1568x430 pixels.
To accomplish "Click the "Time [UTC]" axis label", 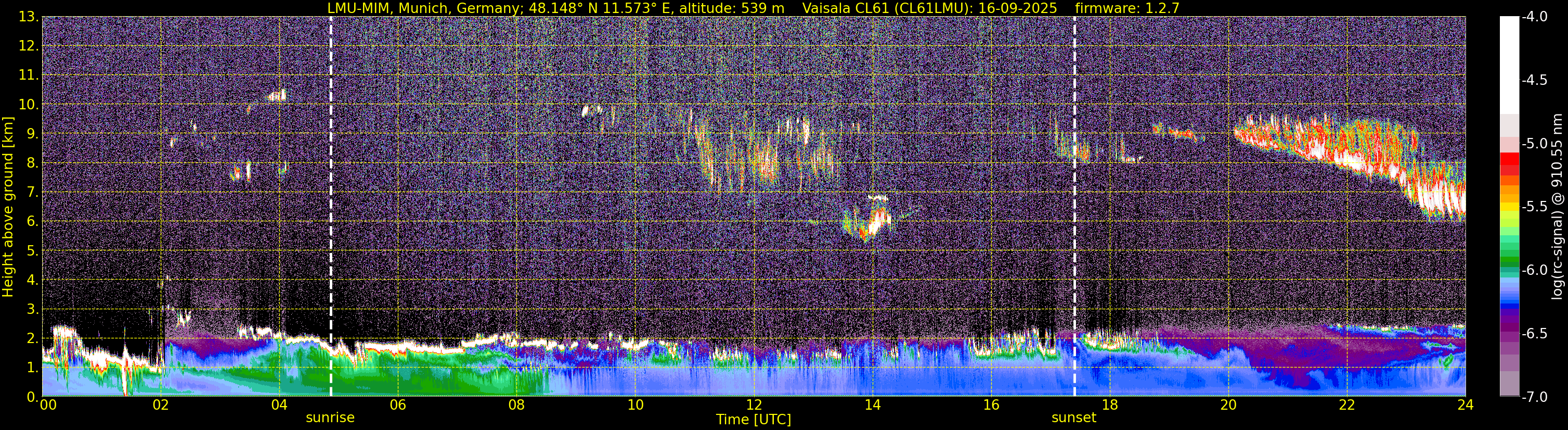I will [754, 419].
